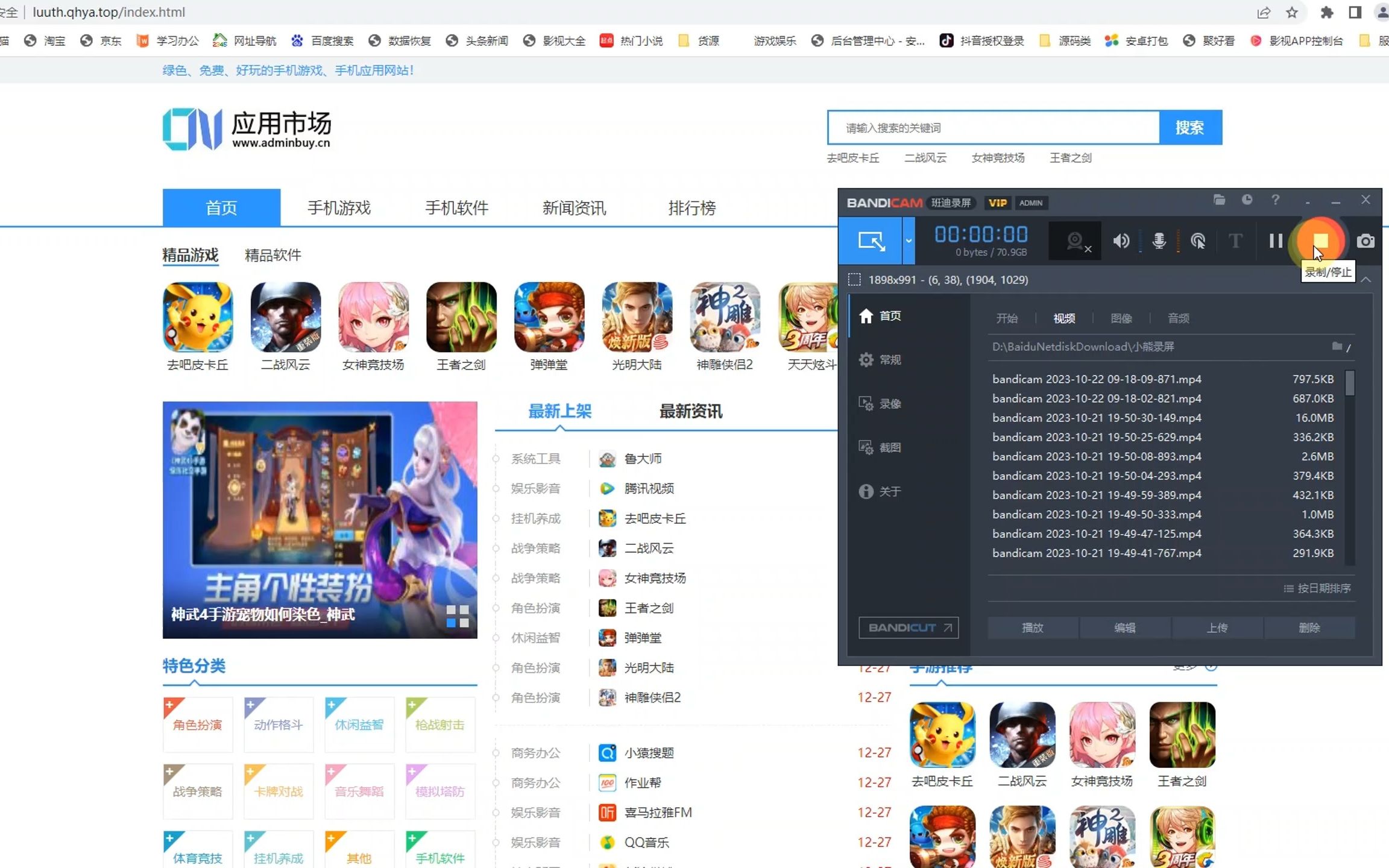
Task: Open 神雕侠侣2 icon in 精品游戏 row
Action: [725, 317]
